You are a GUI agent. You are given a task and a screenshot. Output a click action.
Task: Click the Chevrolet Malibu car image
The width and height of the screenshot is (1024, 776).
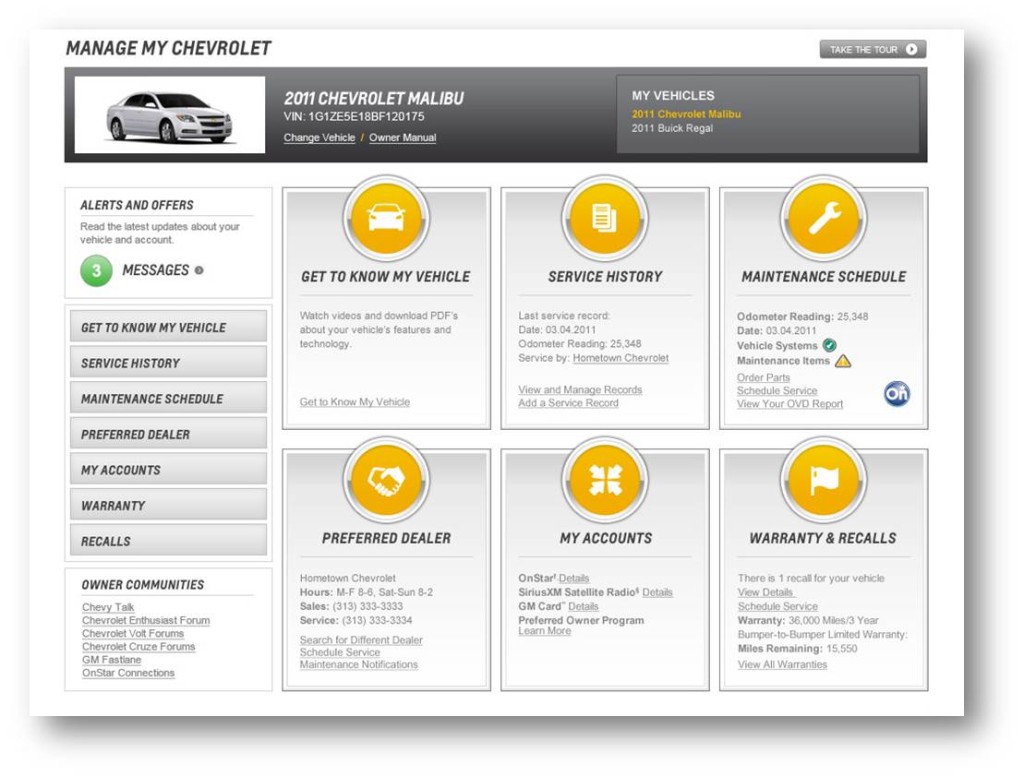click(170, 115)
